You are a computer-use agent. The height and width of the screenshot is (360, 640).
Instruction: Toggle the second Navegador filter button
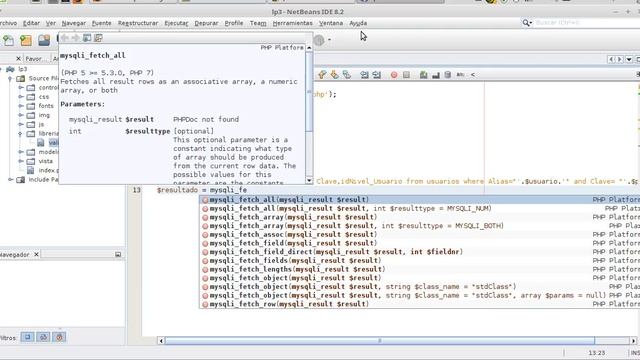point(43,337)
